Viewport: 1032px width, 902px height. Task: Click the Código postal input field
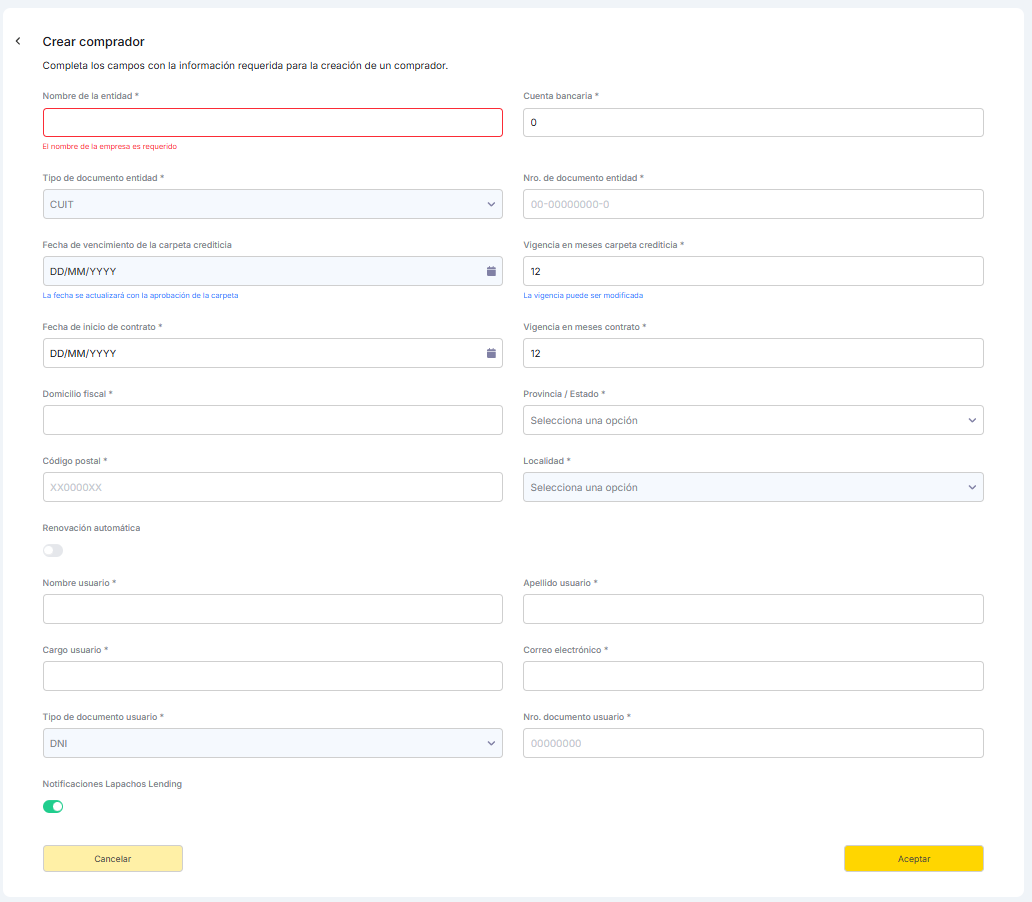[x=272, y=487]
